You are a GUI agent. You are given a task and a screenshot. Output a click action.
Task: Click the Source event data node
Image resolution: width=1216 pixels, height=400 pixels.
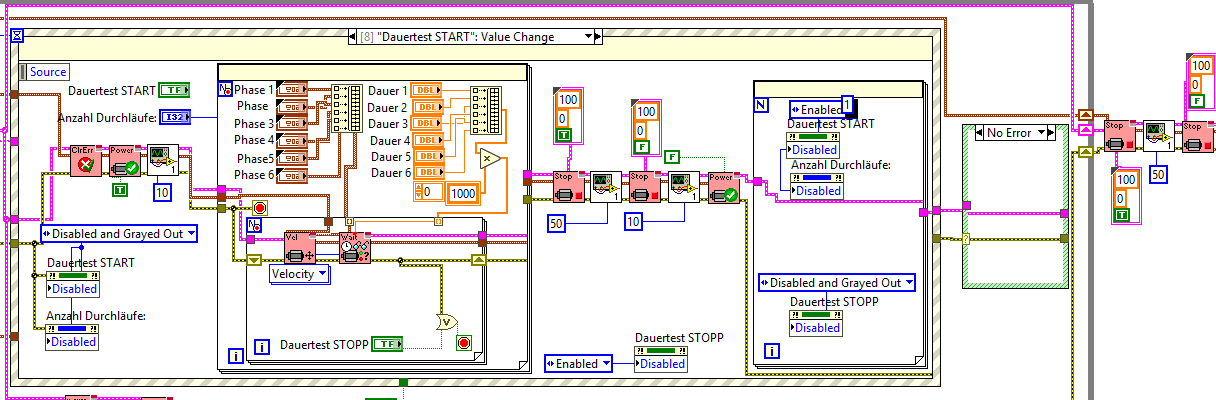click(x=42, y=72)
